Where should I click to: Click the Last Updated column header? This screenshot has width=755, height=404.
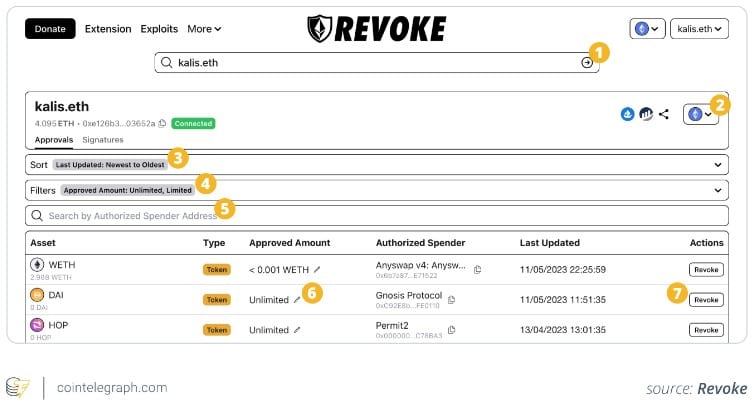point(549,243)
